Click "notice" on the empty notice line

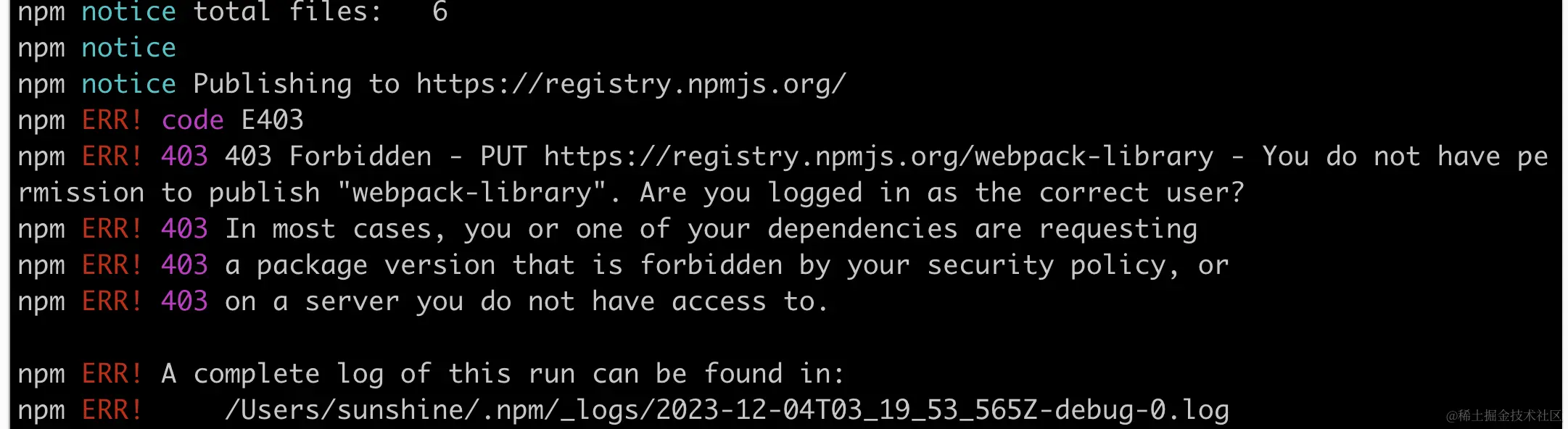[x=128, y=48]
